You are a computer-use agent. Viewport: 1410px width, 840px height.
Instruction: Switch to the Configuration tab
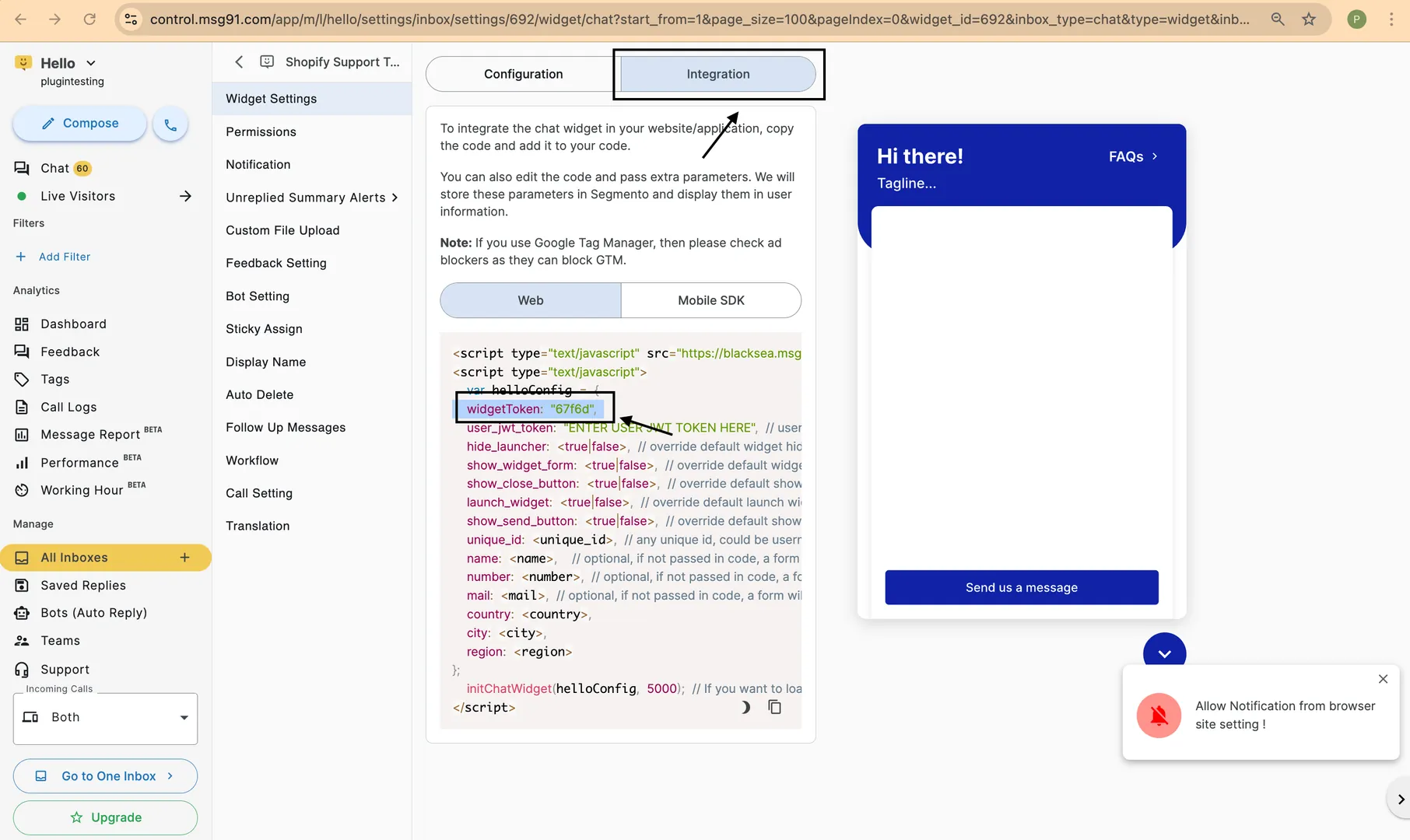click(523, 74)
